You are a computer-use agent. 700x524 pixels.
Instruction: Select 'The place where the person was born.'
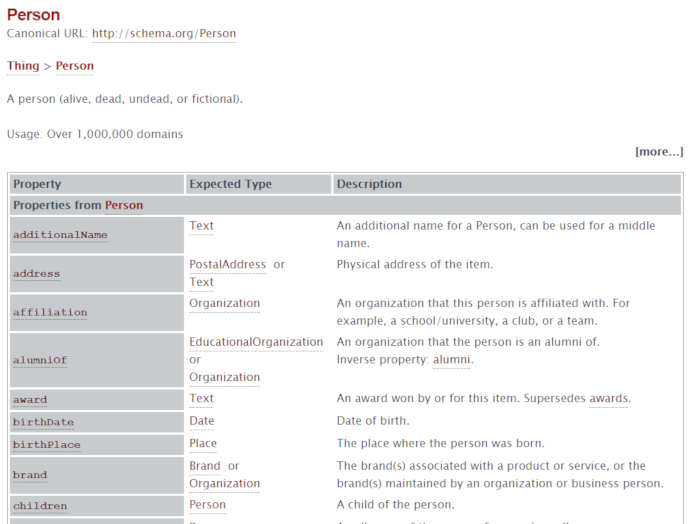(441, 444)
